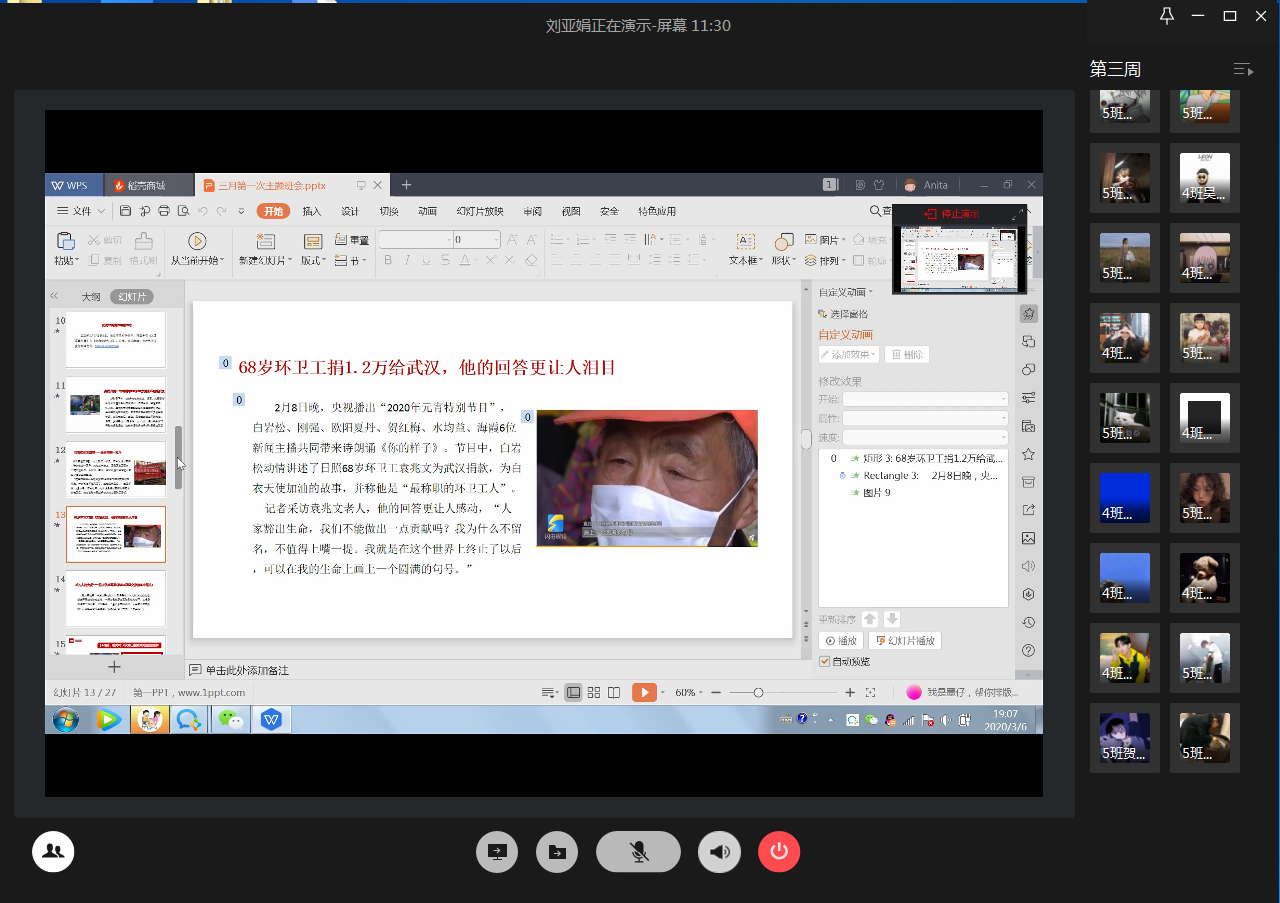Expand the 文件 menu dropdown
Screen dimensions: 1280x903
[x=81, y=211]
